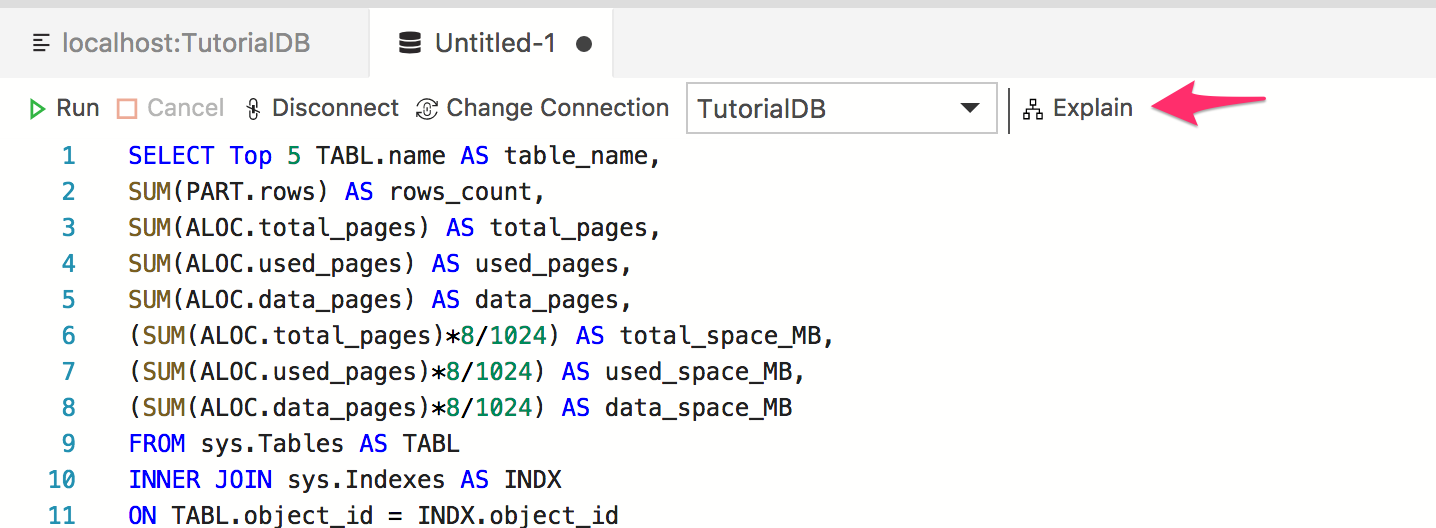This screenshot has height=528, width=1436.
Task: Click INNER JOIN keywords on line 10
Action: [201, 480]
